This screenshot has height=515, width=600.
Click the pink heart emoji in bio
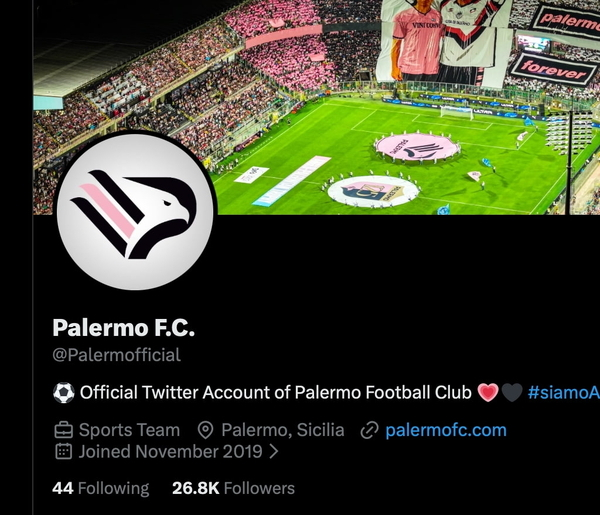tap(488, 393)
